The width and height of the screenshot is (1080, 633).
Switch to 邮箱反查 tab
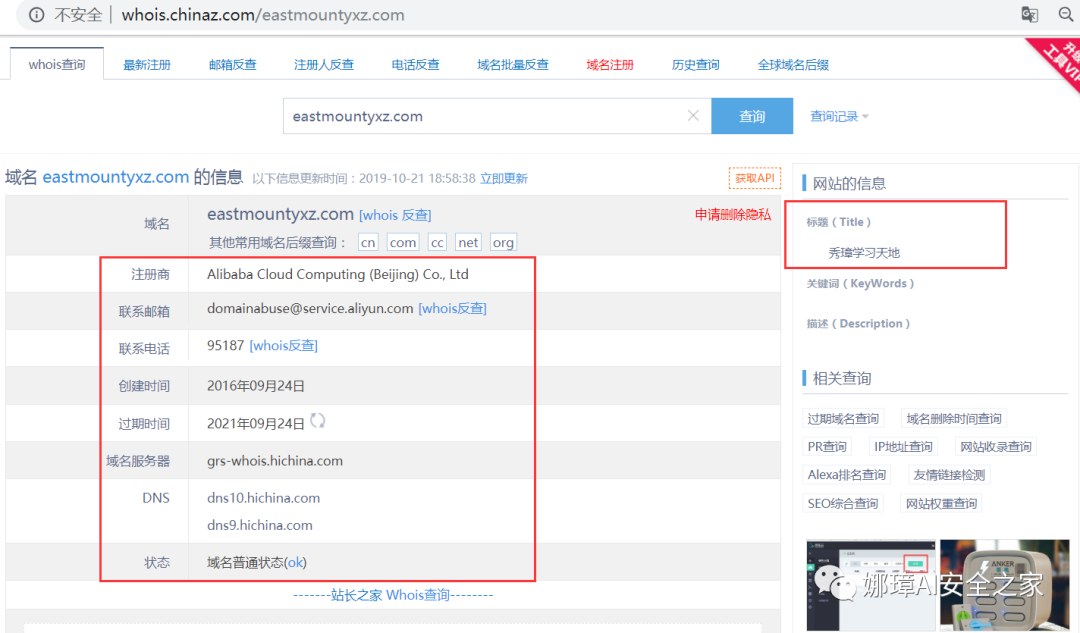pos(233,65)
